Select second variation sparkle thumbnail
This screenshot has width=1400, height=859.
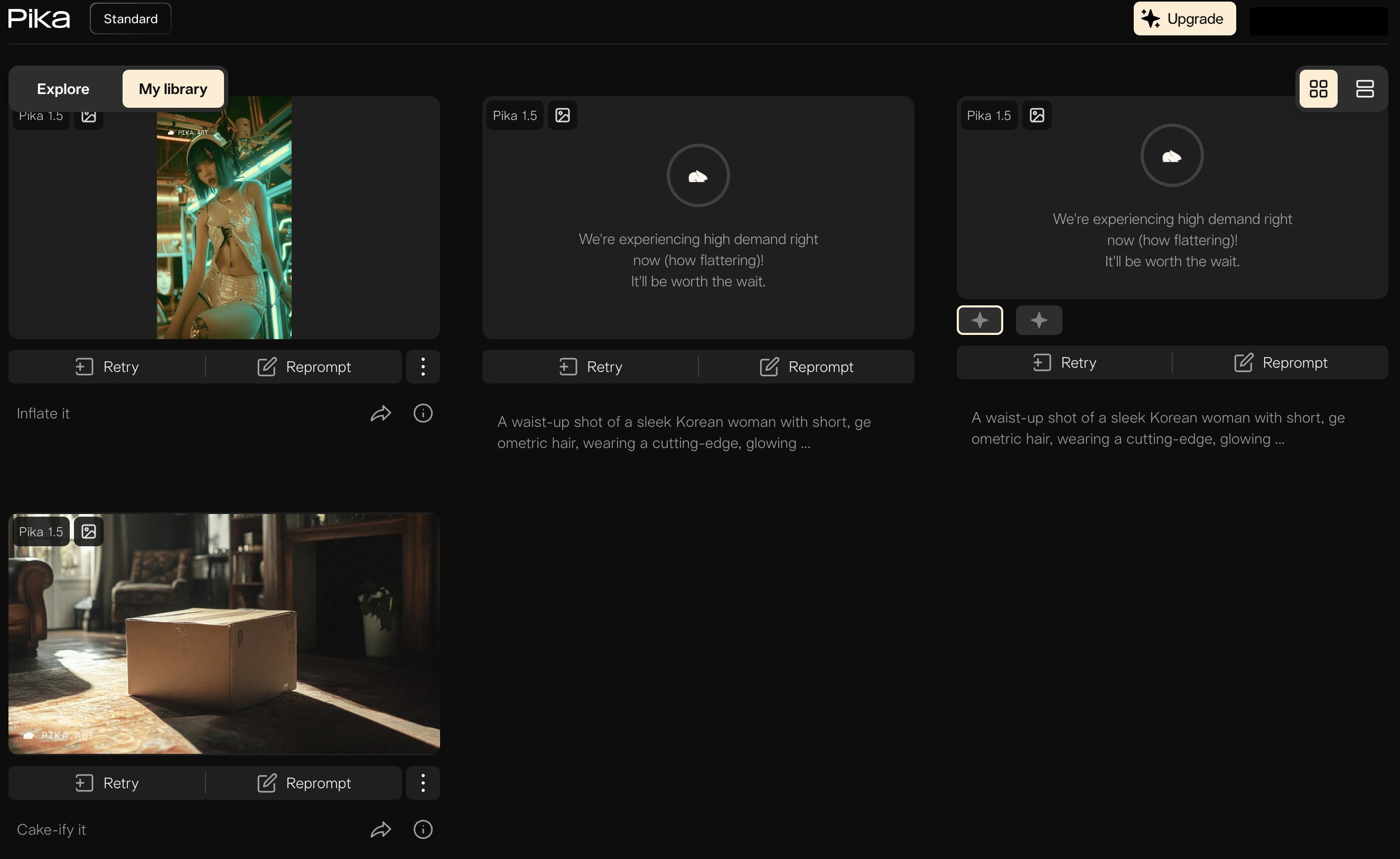(1039, 321)
